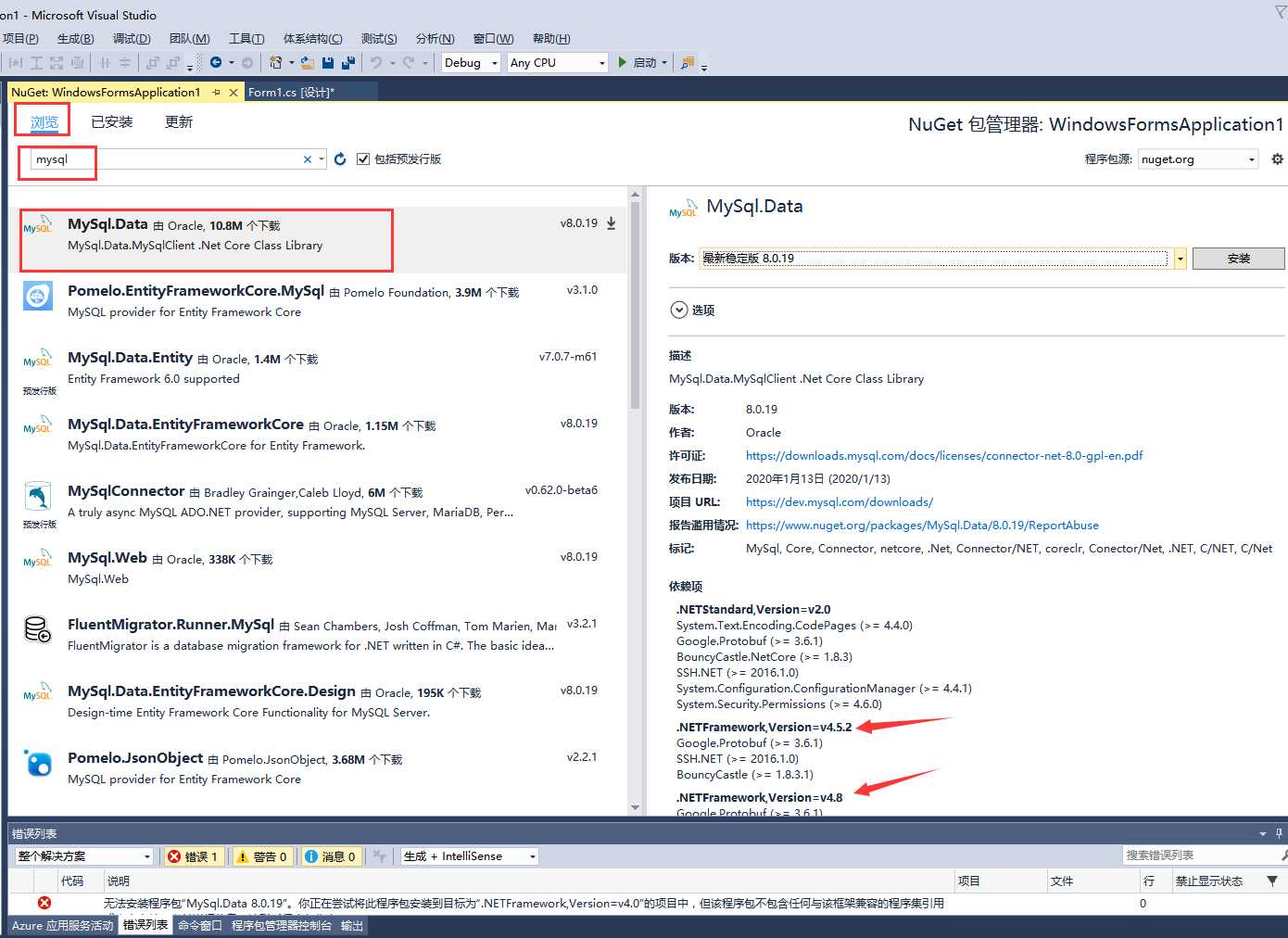Viewport: 1288px width, 938px height.
Task: Click the Pomelo.JsonObject package icon
Action: tap(38, 764)
